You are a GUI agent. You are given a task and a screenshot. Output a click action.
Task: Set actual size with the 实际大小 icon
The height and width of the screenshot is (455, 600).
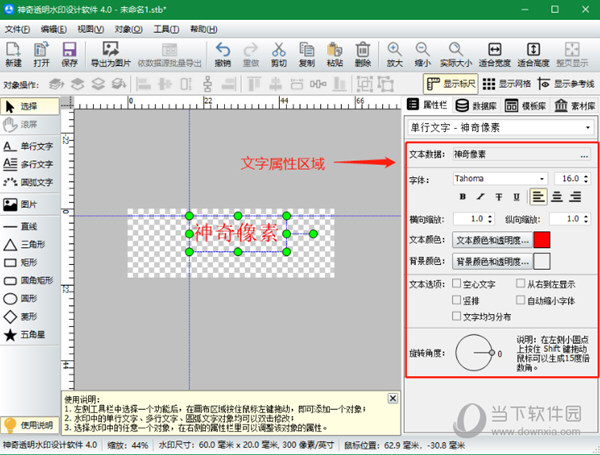(456, 54)
